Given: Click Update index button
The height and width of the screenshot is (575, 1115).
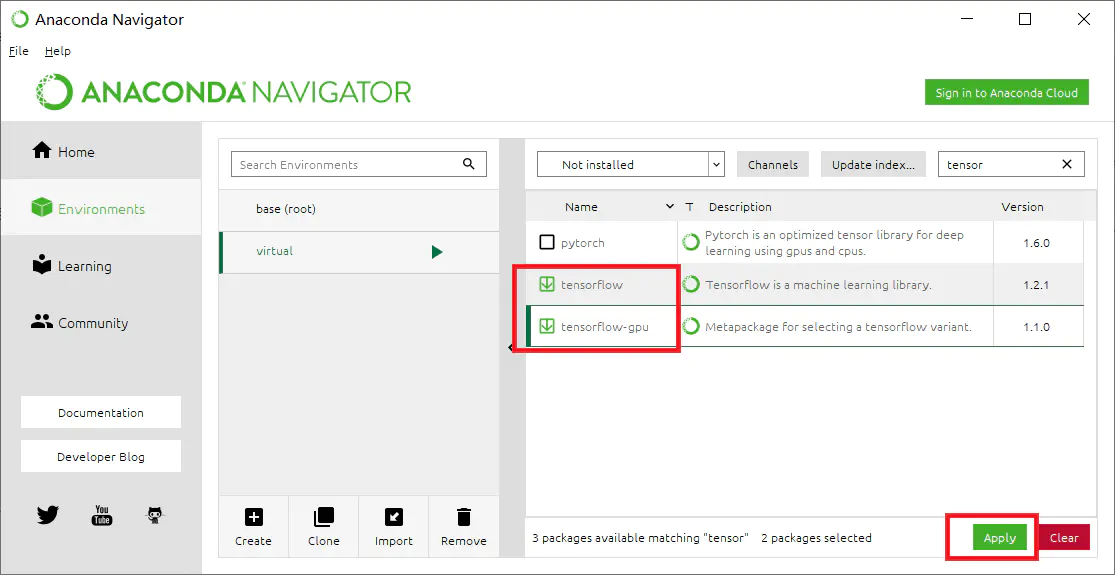Looking at the screenshot, I should (x=873, y=164).
